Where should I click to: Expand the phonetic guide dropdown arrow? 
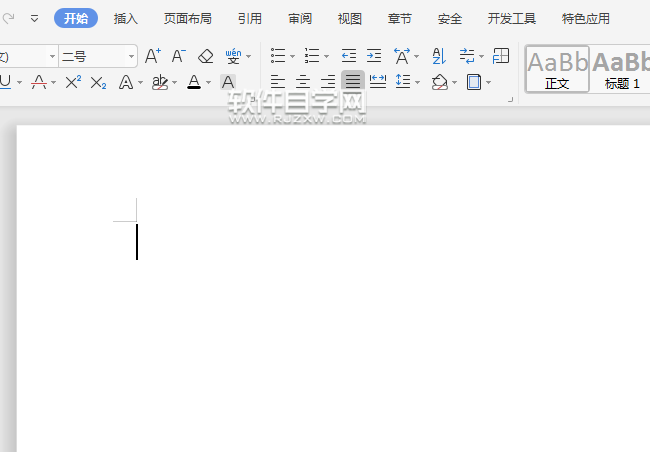pyautogui.click(x=248, y=56)
